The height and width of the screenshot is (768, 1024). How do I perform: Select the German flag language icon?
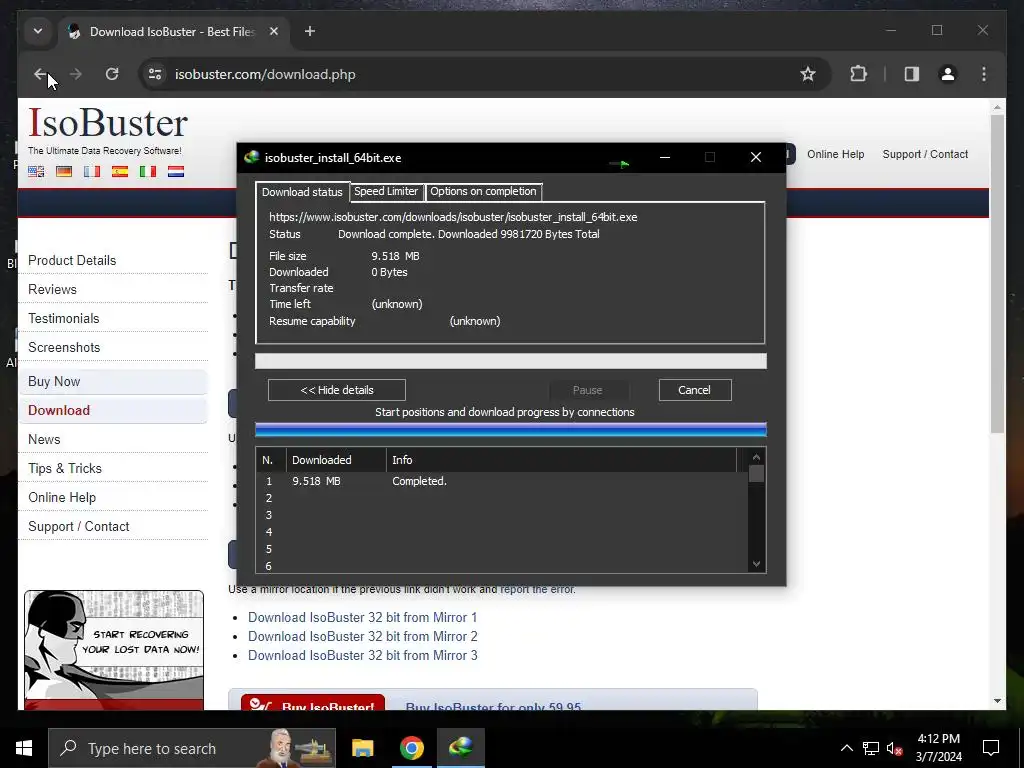pyautogui.click(x=64, y=172)
